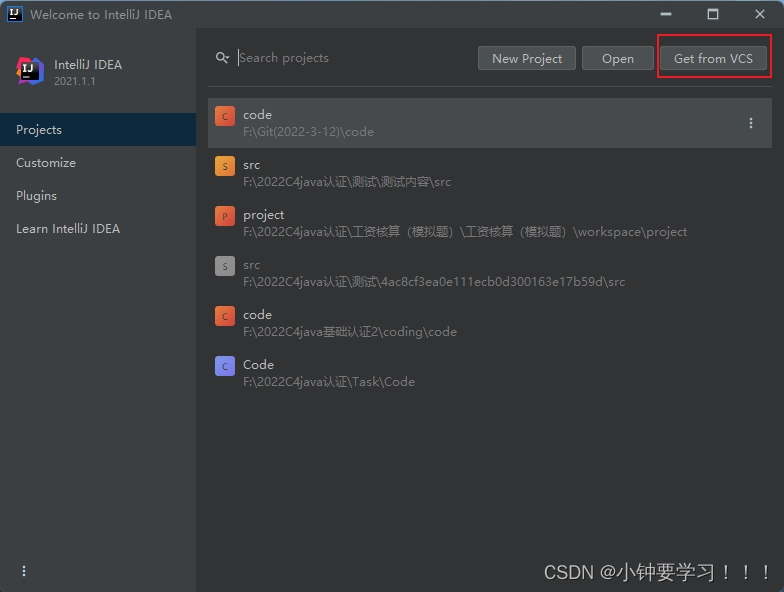Open Code project in Task folder
The image size is (784, 592).
click(490, 373)
